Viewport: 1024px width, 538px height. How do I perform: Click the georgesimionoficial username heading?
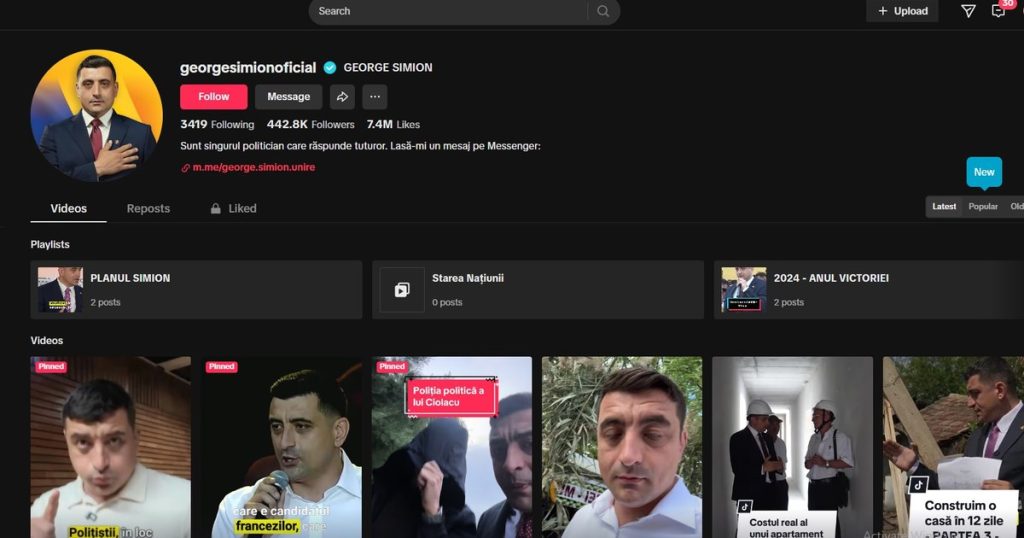click(248, 67)
